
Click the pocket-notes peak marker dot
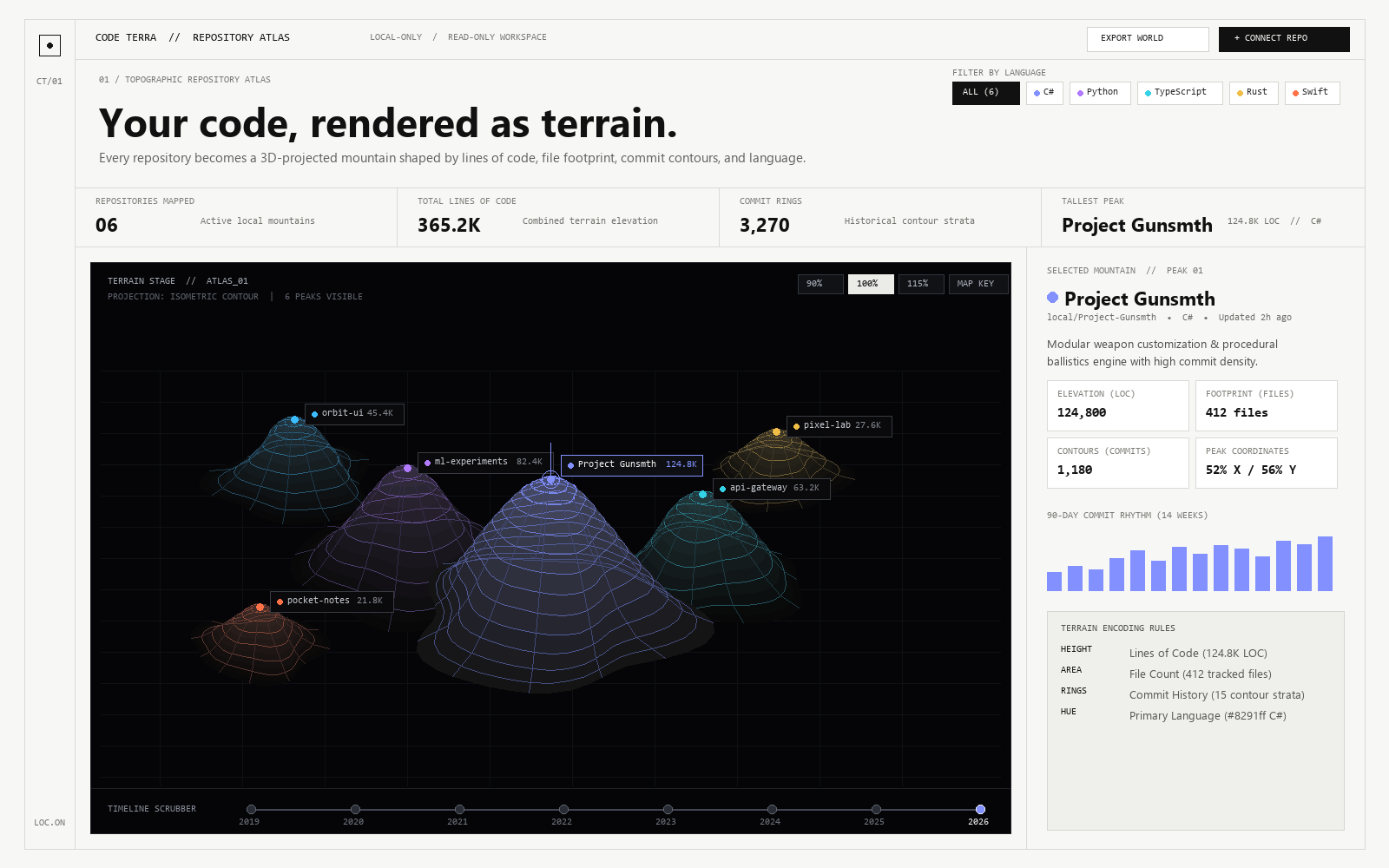click(x=260, y=608)
